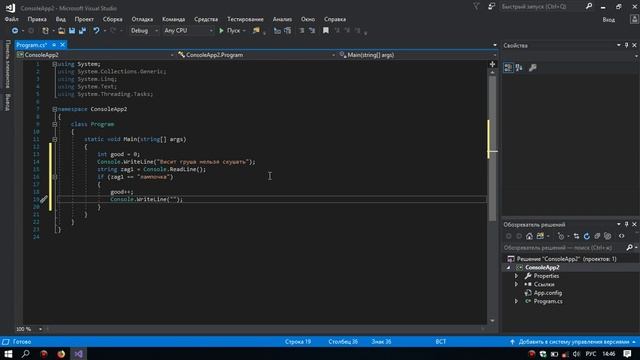Click the Windows Start button
This screenshot has width=640, height=360.
pos(8,354)
